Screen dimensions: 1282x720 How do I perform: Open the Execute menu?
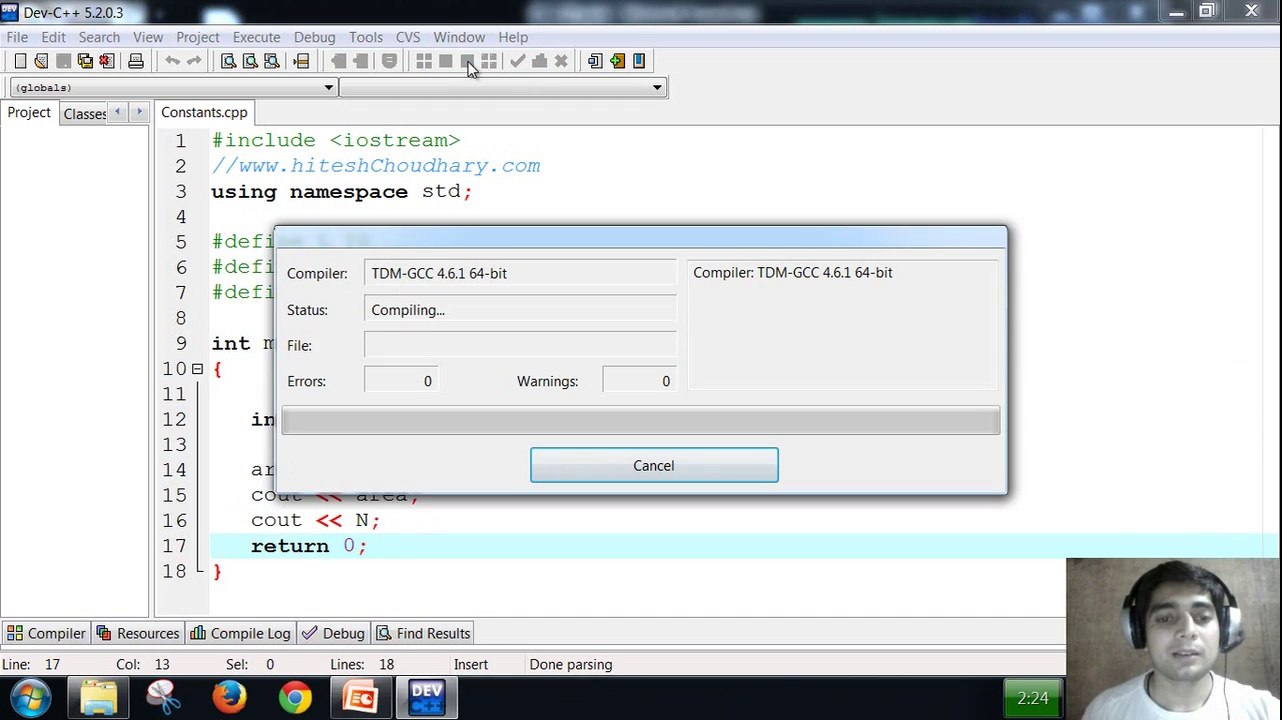pos(256,37)
